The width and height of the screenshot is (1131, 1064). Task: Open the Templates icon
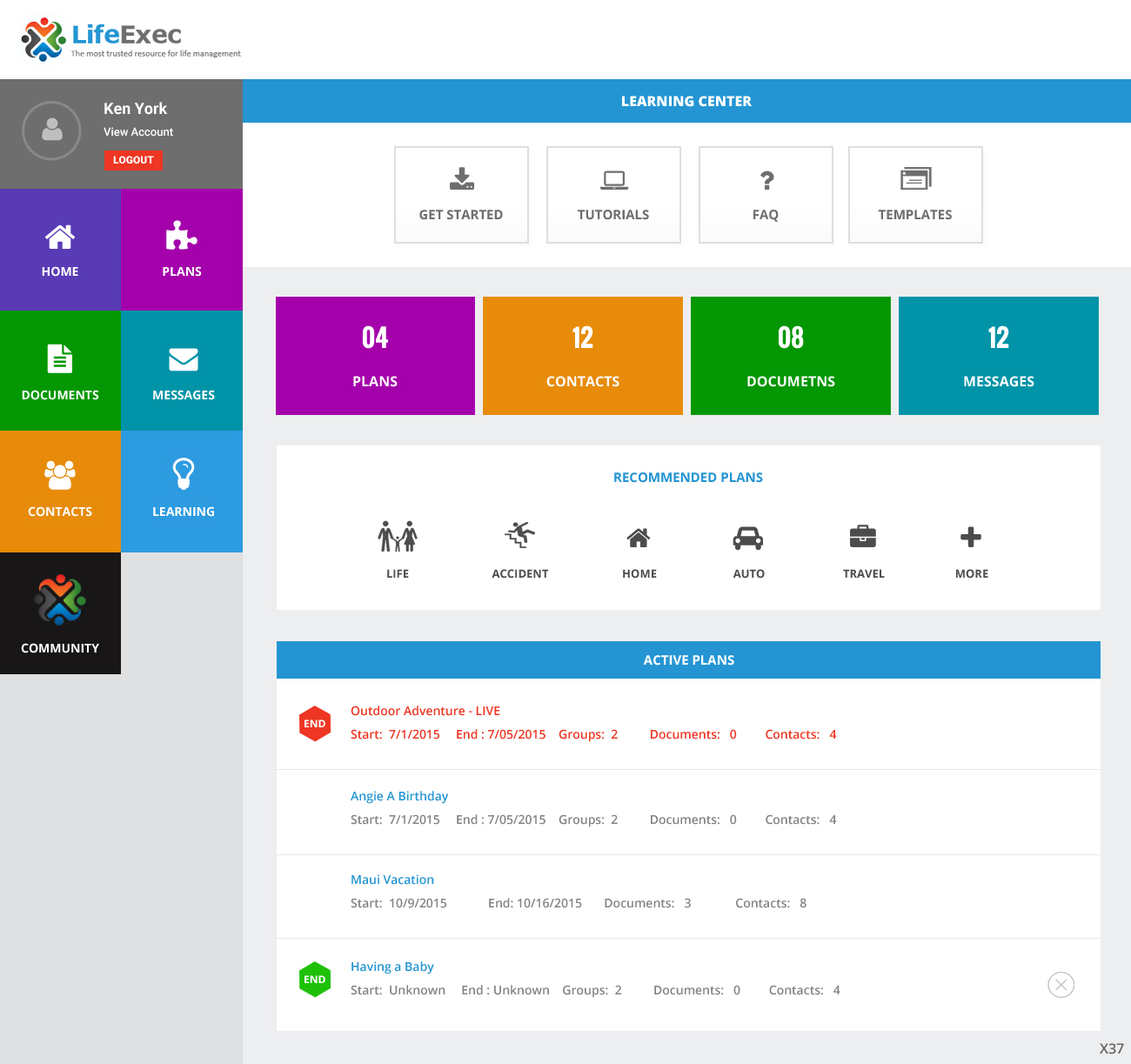[x=915, y=180]
